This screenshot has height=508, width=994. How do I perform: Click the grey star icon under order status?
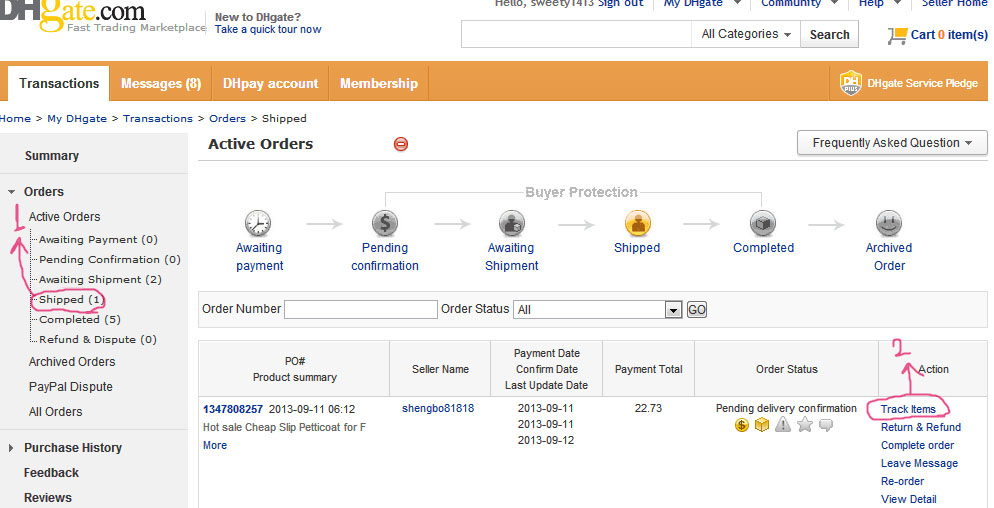coord(805,426)
